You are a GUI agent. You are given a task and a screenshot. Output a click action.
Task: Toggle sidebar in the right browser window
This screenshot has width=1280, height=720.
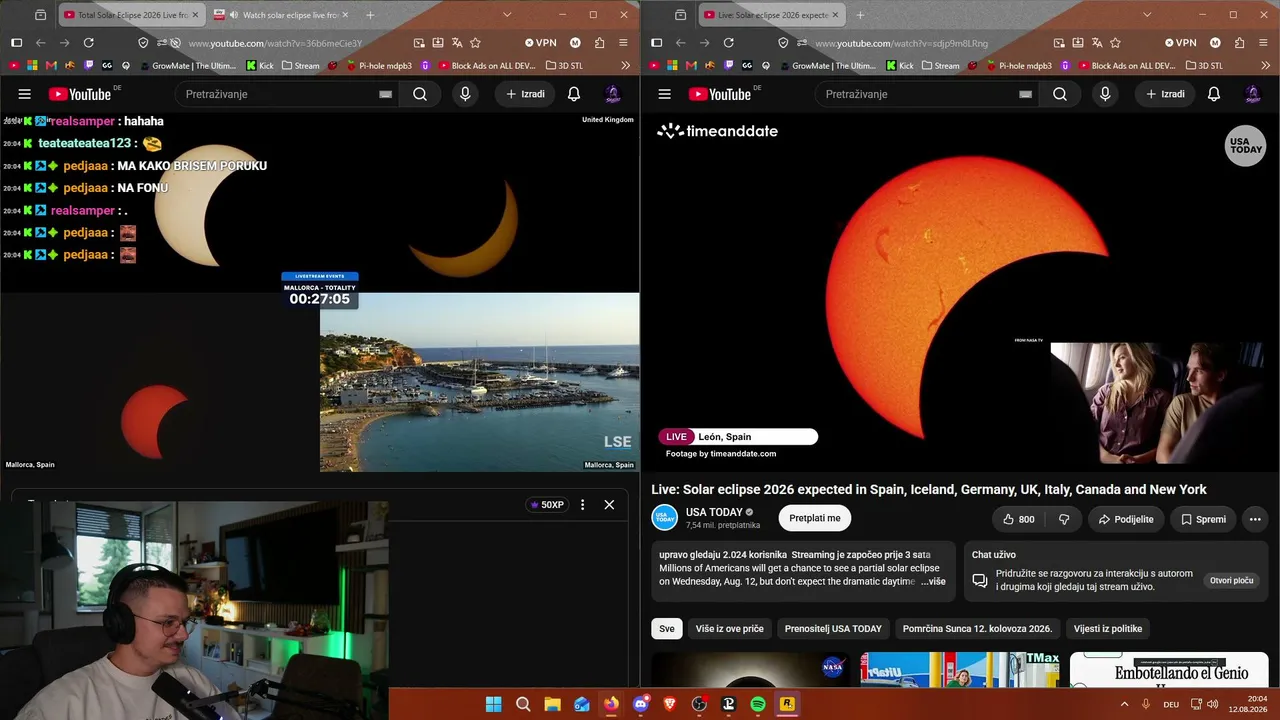pos(656,43)
